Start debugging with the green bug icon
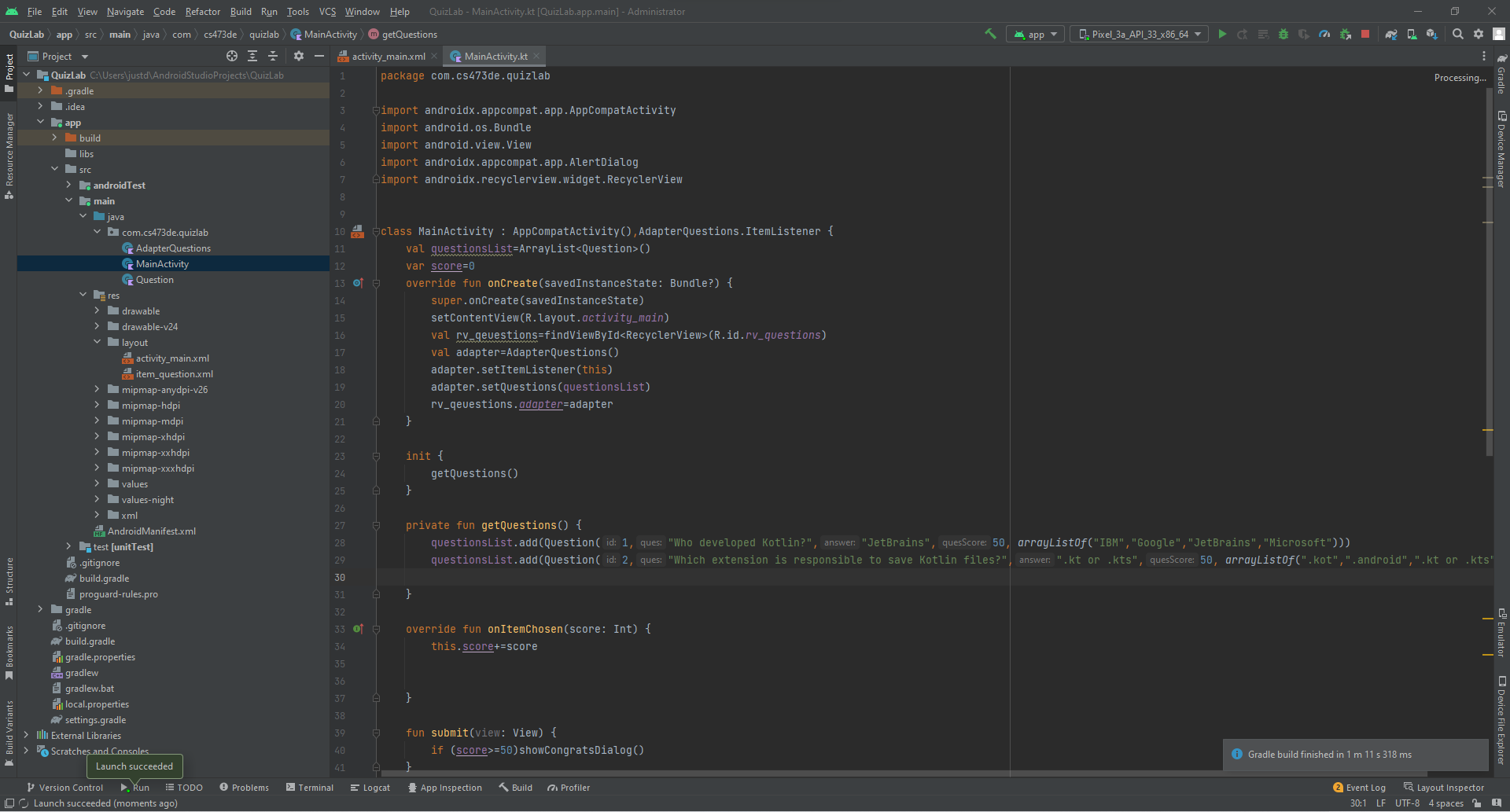The width and height of the screenshot is (1510, 812). tap(1283, 34)
